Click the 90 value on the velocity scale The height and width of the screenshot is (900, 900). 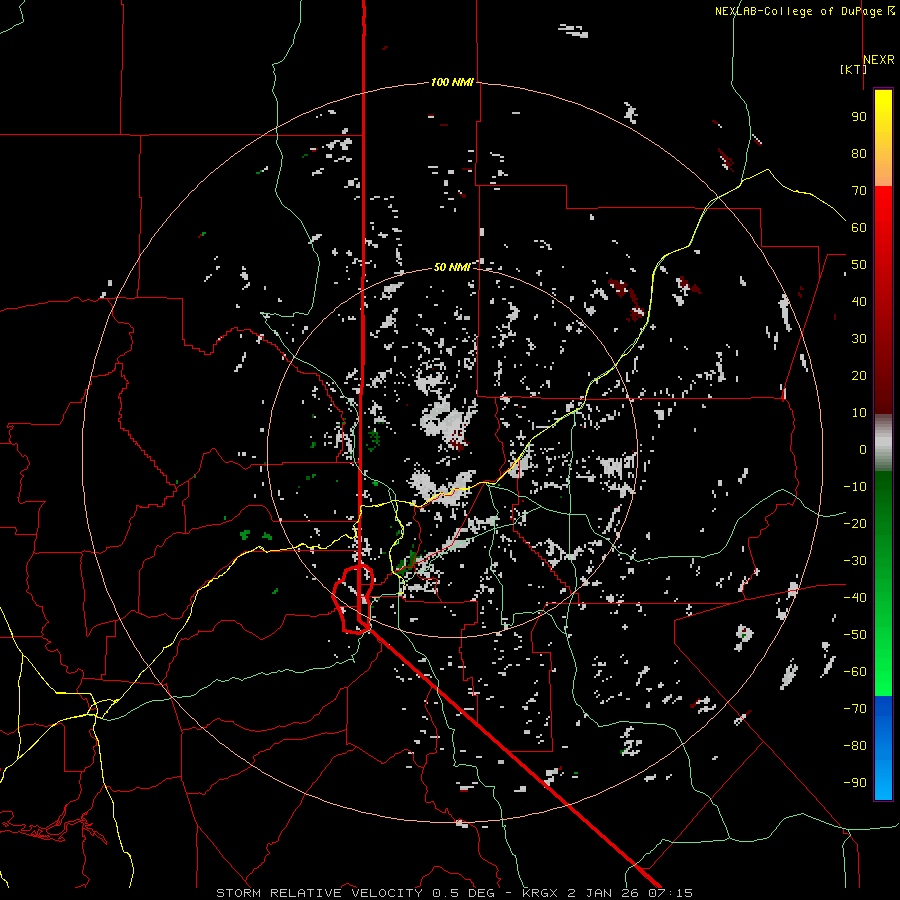859,117
